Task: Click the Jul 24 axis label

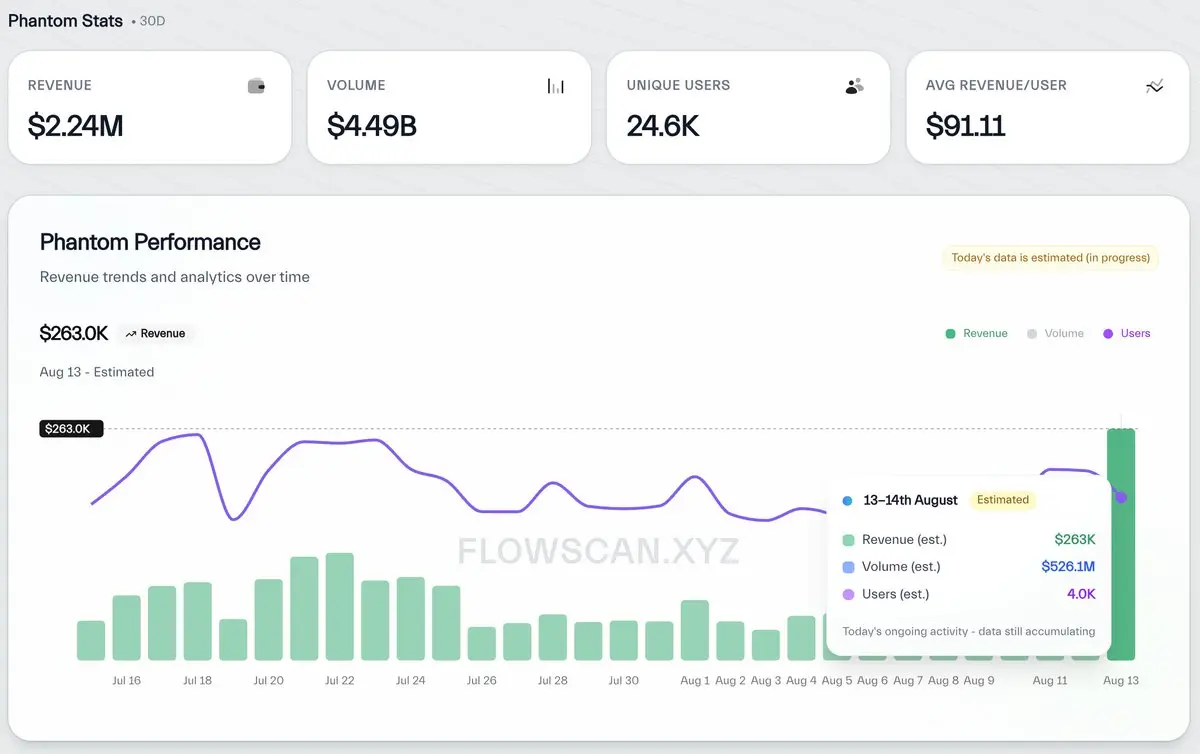Action: [411, 681]
